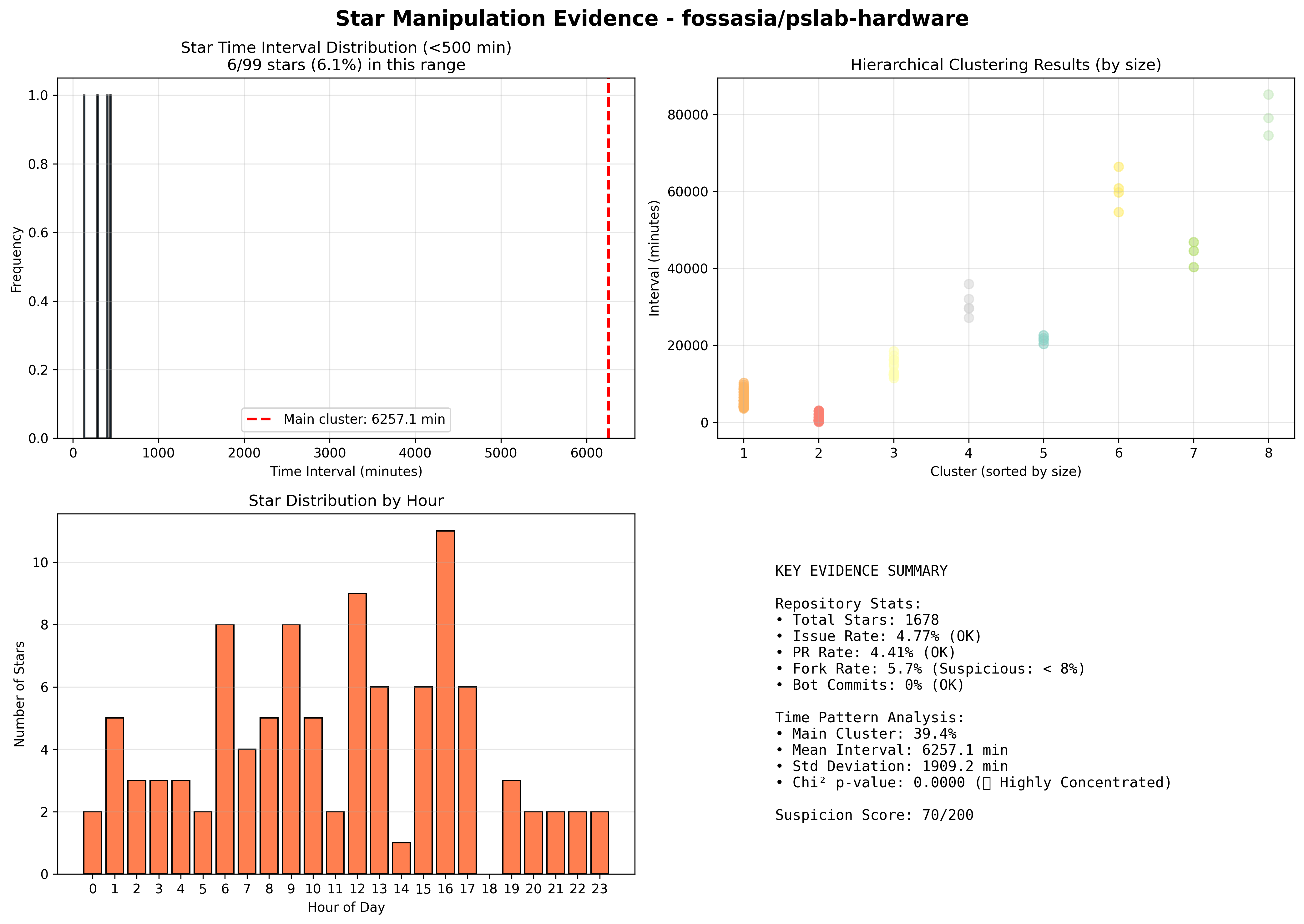Click the 'Number of Stars' y-axis label
The height and width of the screenshot is (924, 1304).
coord(19,694)
